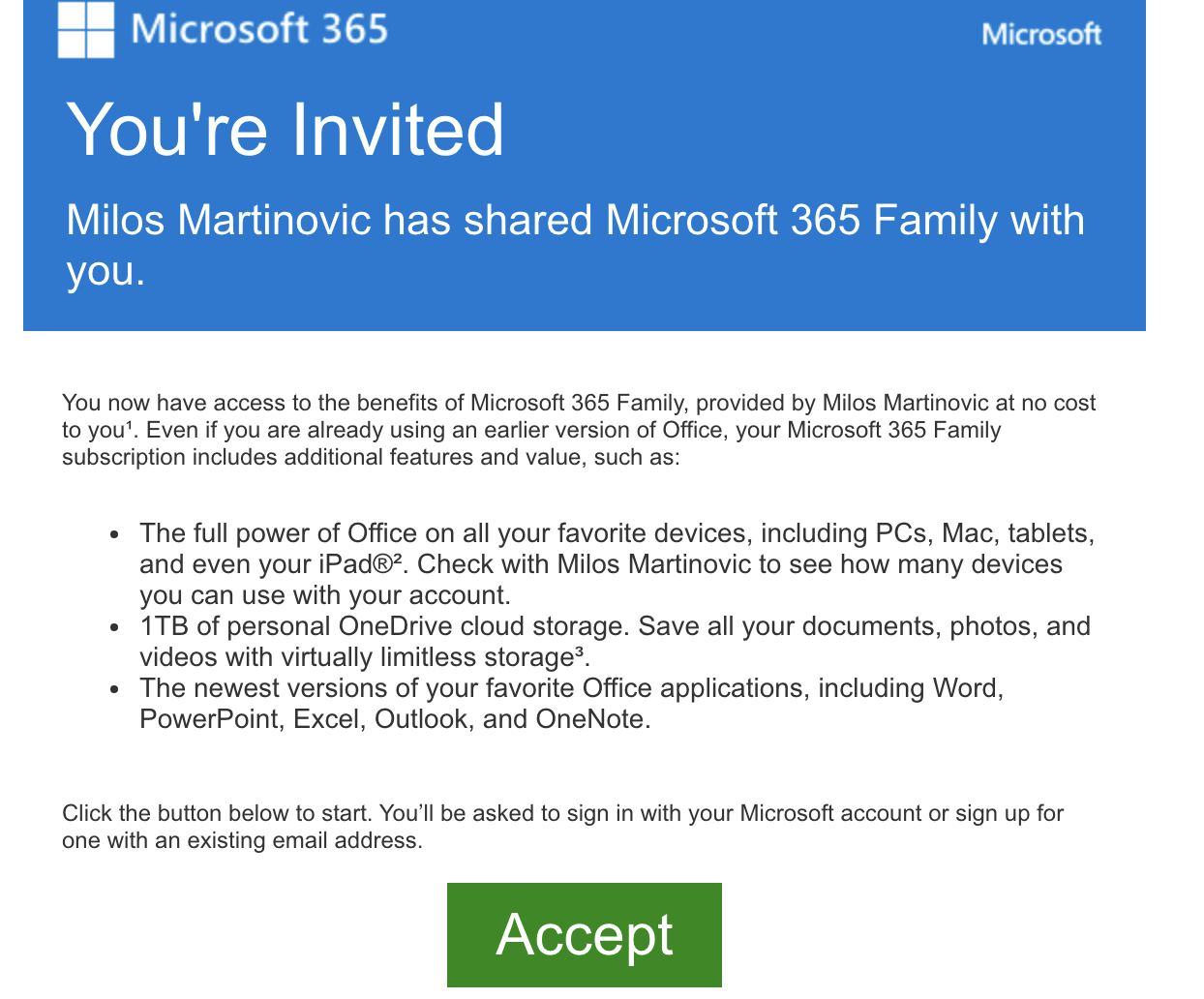Accept the Microsoft 365 Family invitation
This screenshot has width=1204, height=999.
pyautogui.click(x=585, y=934)
